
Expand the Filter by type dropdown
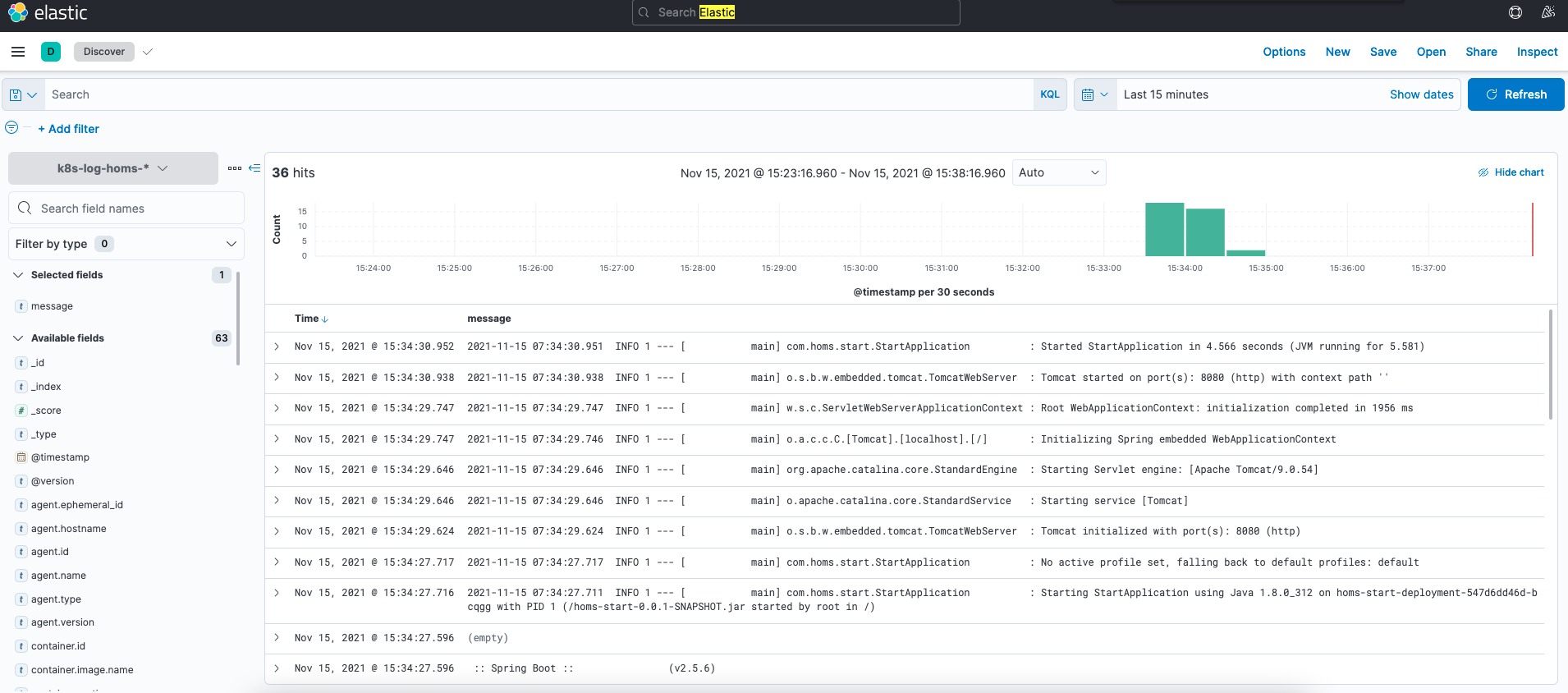tap(126, 244)
